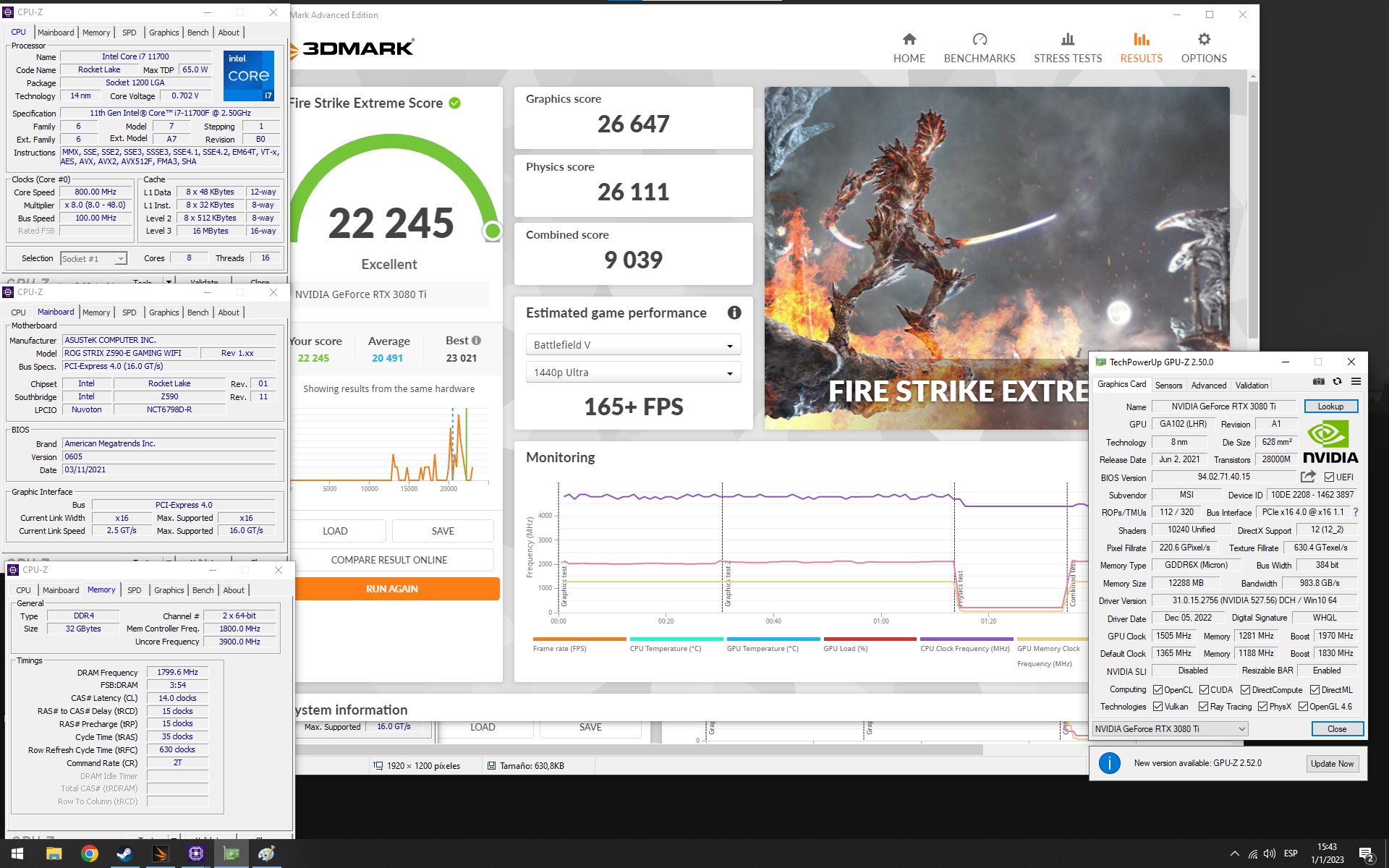Click the SAVE button under the score chart
The height and width of the screenshot is (868, 1389).
[443, 531]
